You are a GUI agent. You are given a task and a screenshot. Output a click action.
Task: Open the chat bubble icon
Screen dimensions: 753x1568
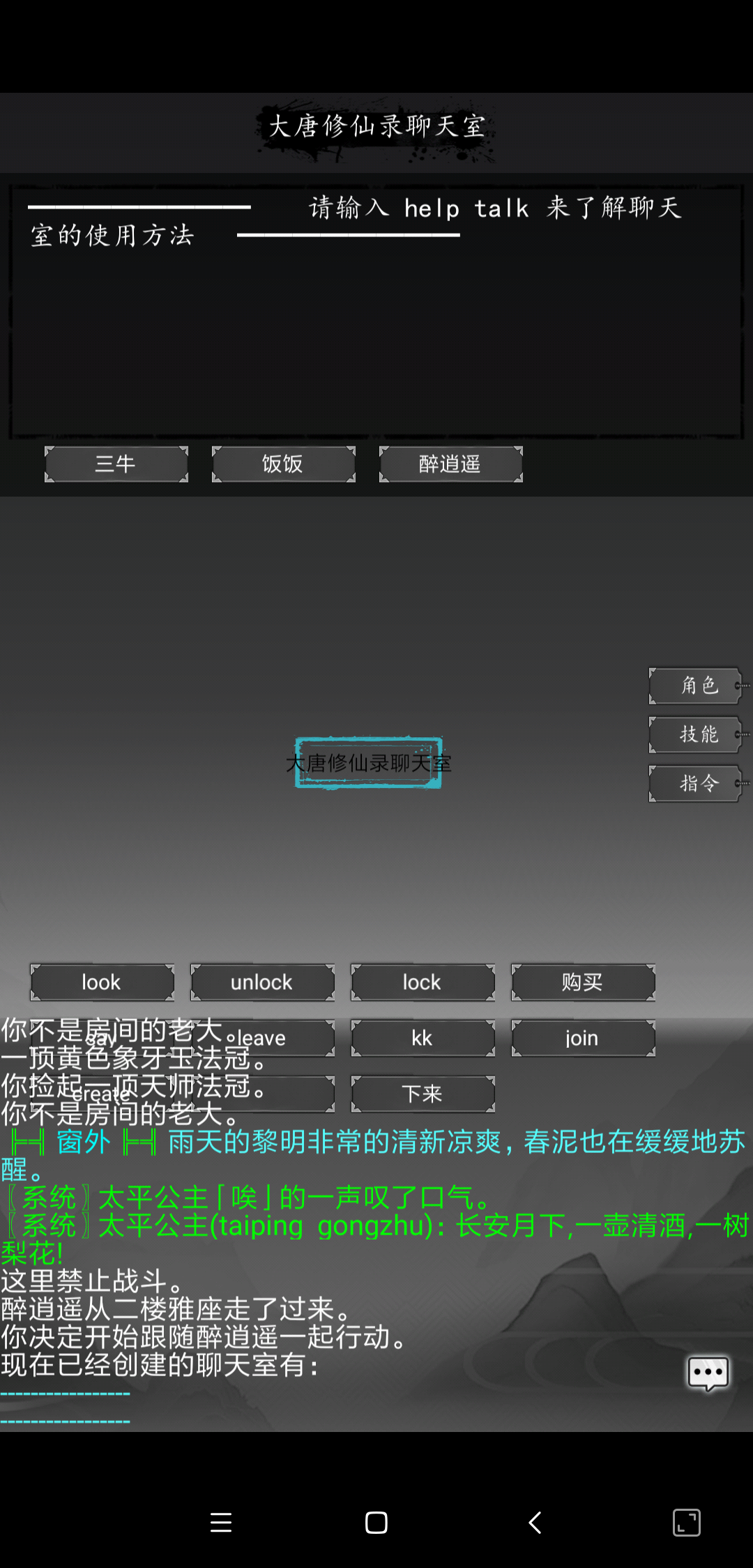708,1373
